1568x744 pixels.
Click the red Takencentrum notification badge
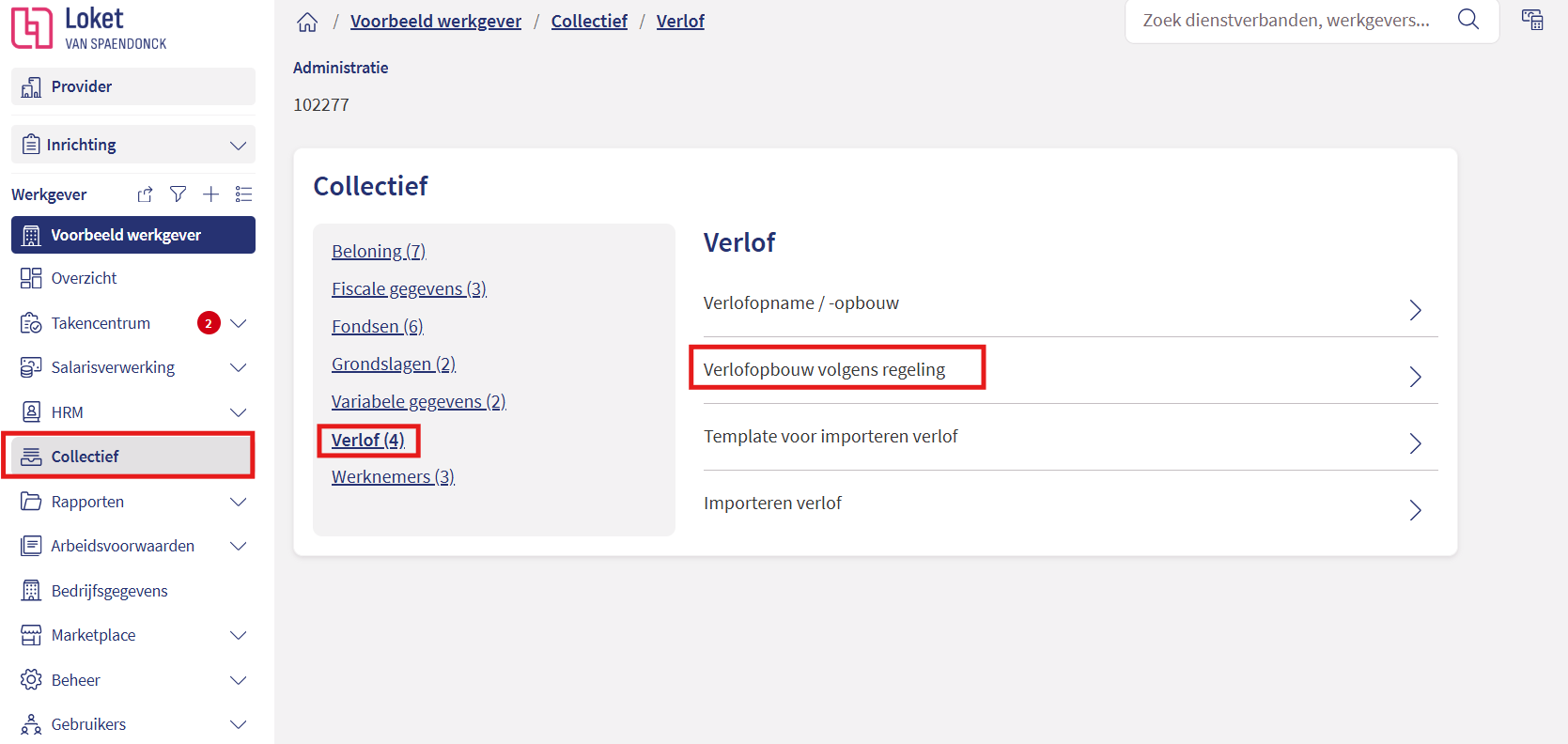point(209,323)
